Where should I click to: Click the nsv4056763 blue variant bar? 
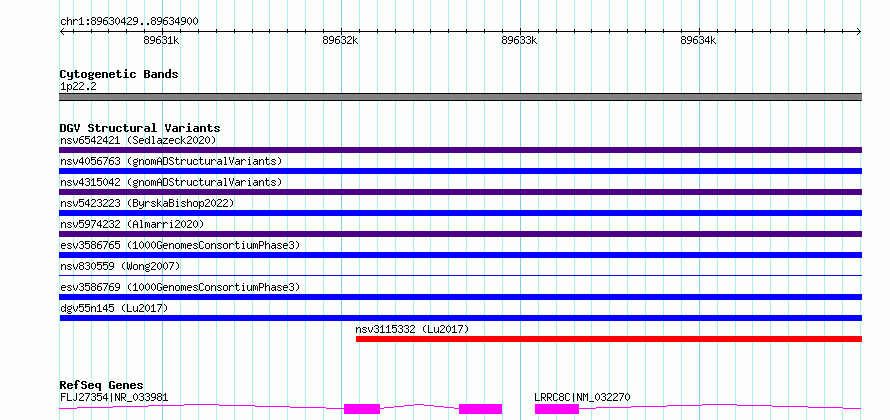click(460, 171)
